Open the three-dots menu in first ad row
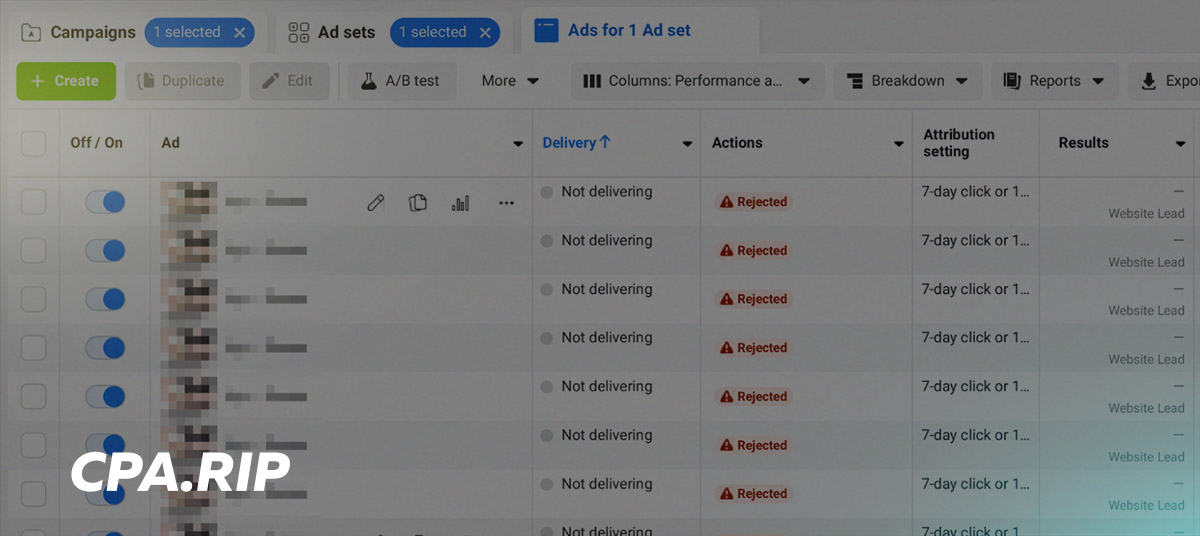This screenshot has width=1200, height=536. 506,203
